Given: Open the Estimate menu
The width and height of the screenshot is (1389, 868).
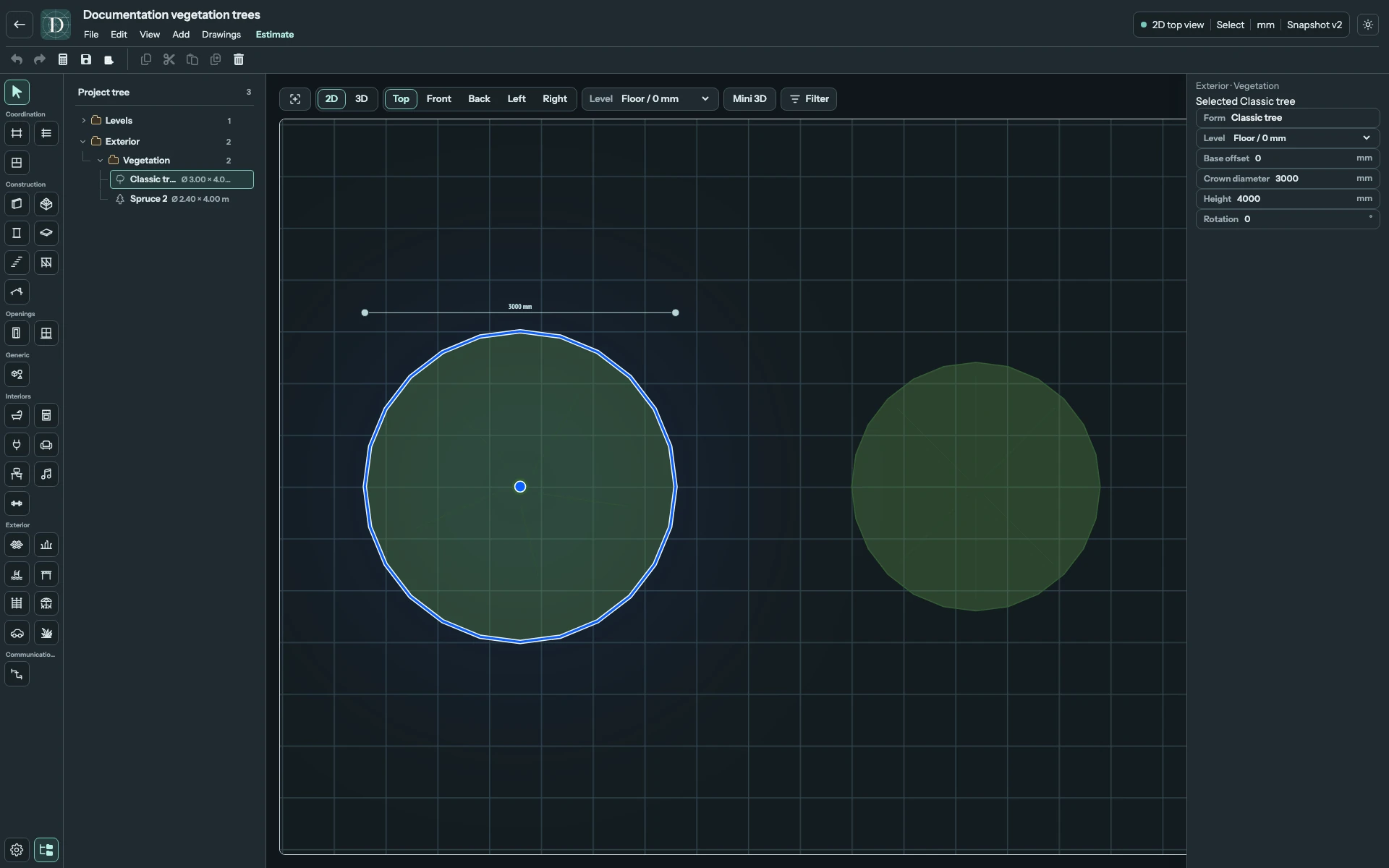Looking at the screenshot, I should point(275,35).
